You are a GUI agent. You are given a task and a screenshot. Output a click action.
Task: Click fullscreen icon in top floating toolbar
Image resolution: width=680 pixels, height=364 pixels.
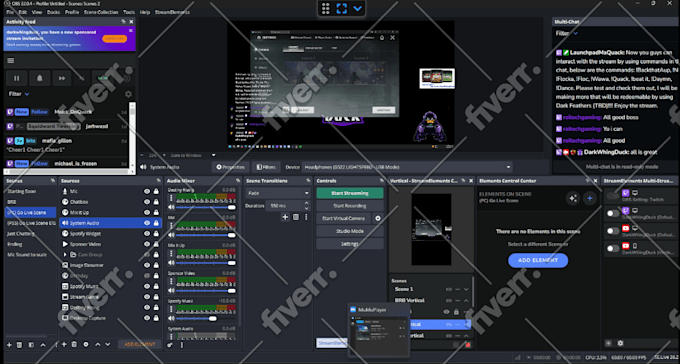[342, 8]
